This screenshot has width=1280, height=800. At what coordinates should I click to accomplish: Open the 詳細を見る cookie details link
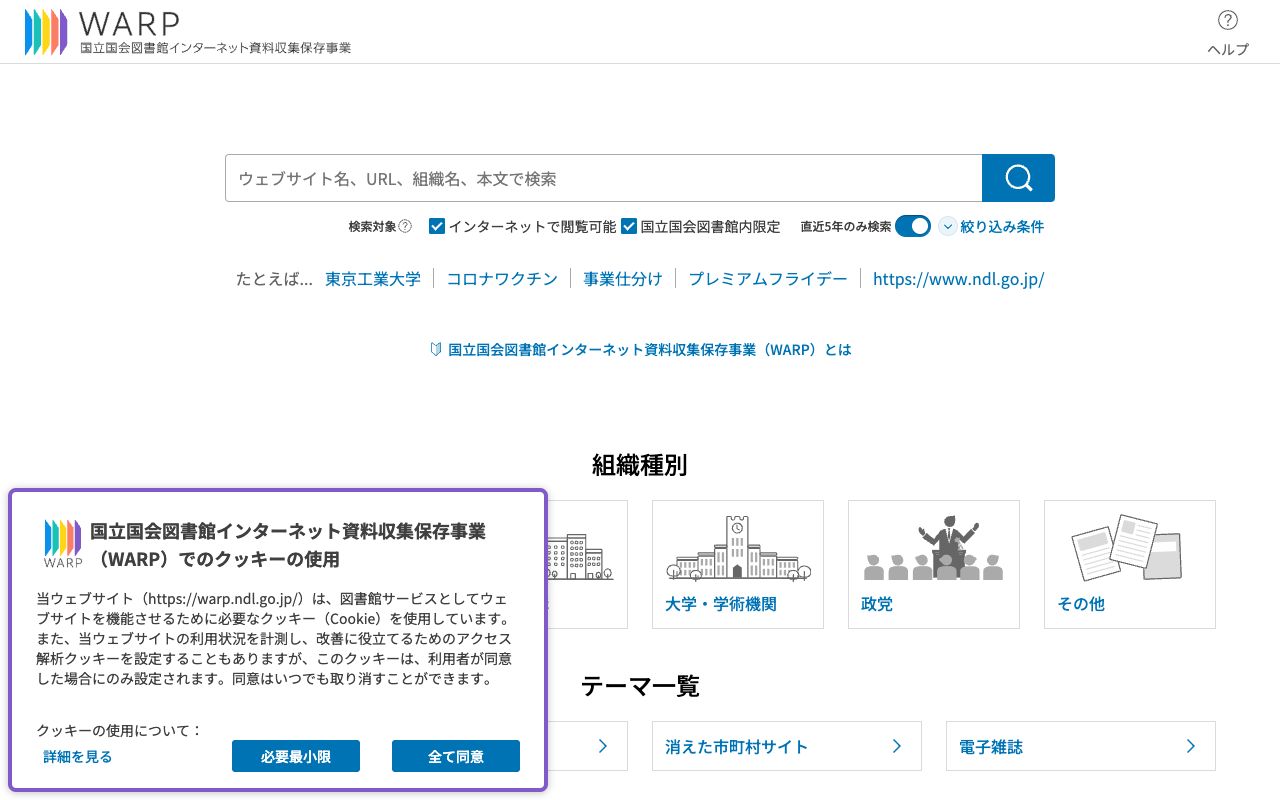[76, 757]
